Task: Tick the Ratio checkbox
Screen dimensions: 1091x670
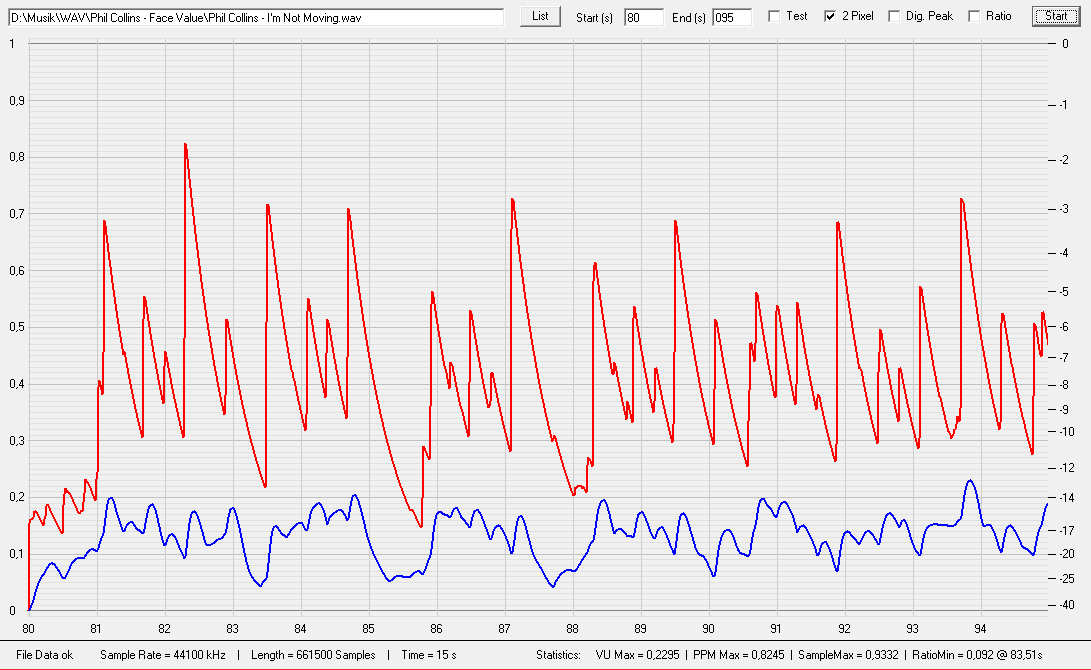Action: pyautogui.click(x=974, y=17)
